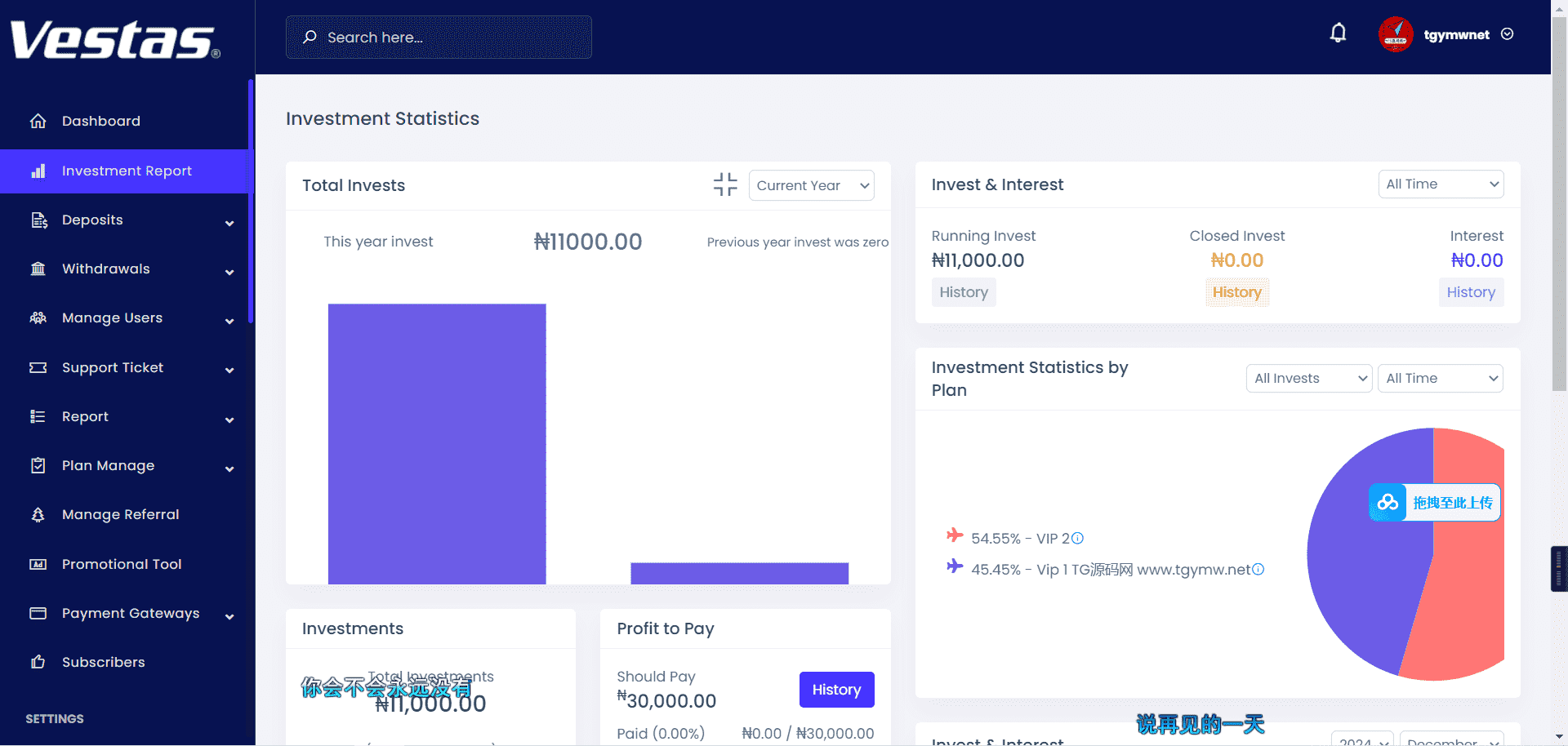
Task: Click the Dashboard home icon
Action: pos(38,121)
